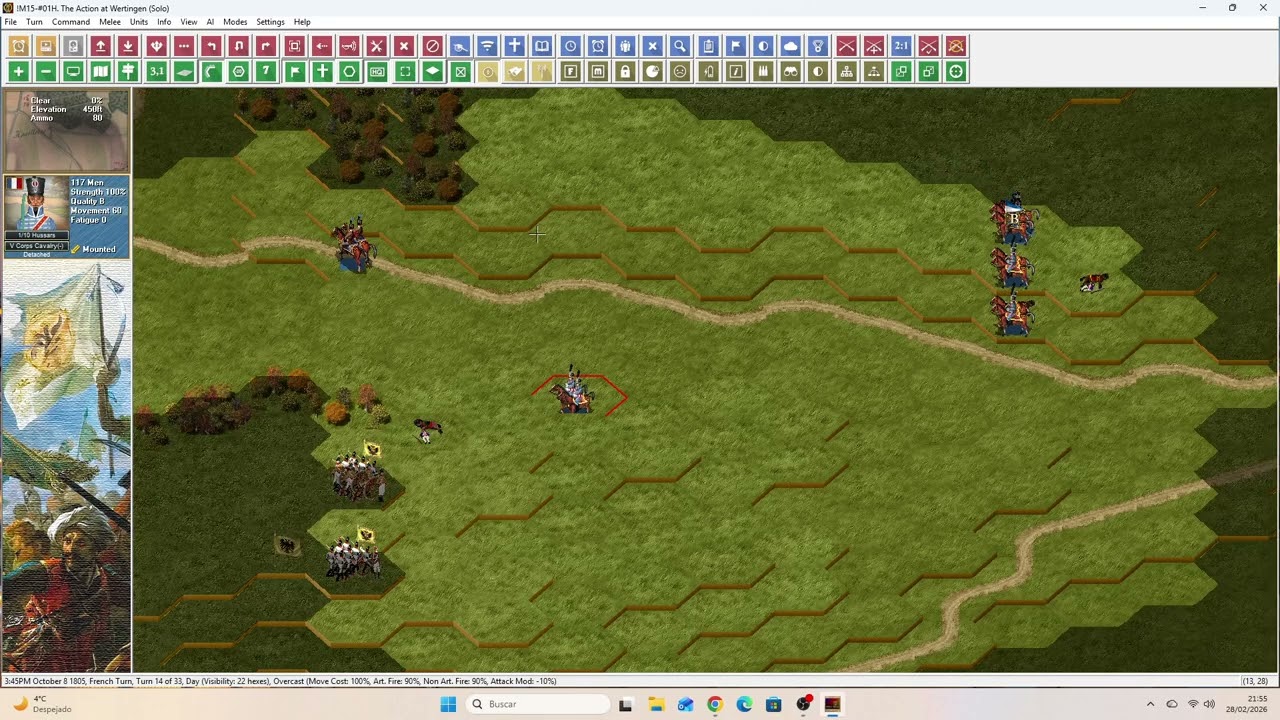Select the red-outlined cavalry unit on map
This screenshot has width=1280, height=720.
(x=574, y=391)
